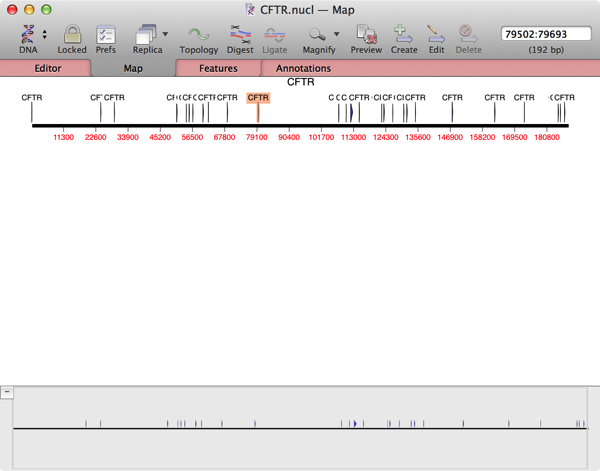Click the Edit pencil icon
Viewport: 600px width, 471px height.
[x=436, y=34]
